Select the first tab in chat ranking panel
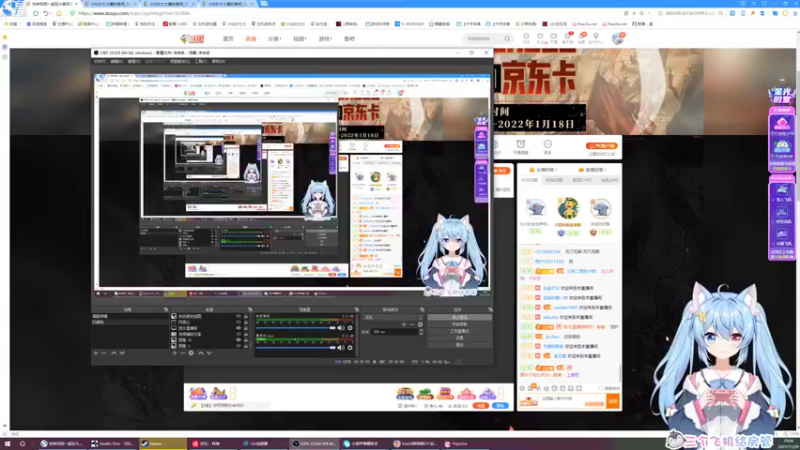 pyautogui.click(x=529, y=180)
